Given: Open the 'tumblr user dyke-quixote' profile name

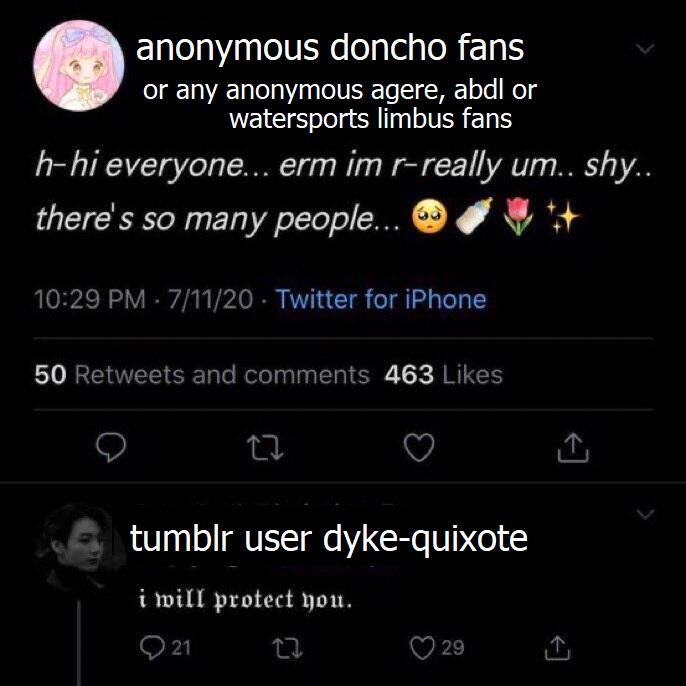Looking at the screenshot, I should tap(329, 539).
